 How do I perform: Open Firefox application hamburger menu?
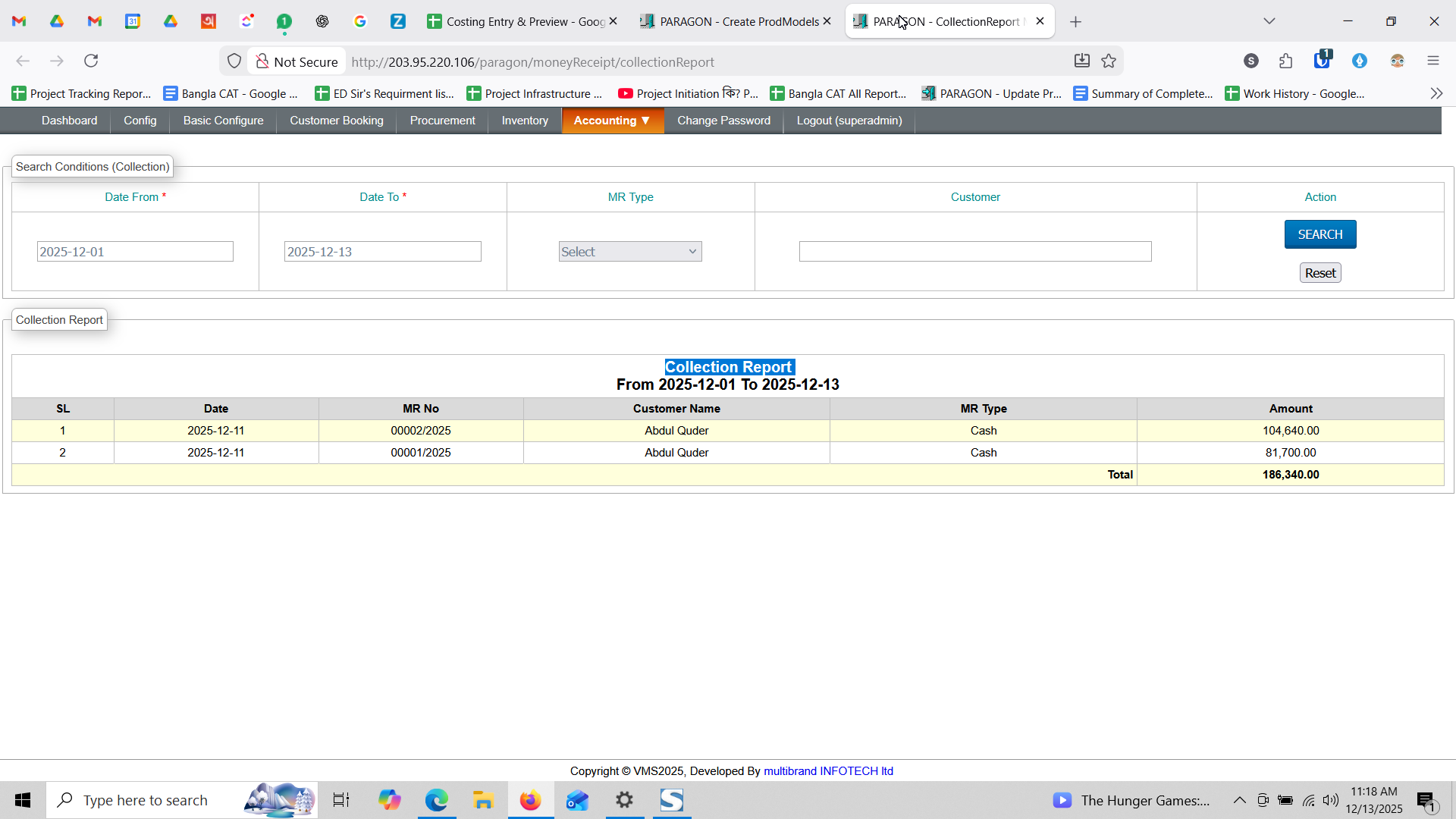(x=1432, y=61)
